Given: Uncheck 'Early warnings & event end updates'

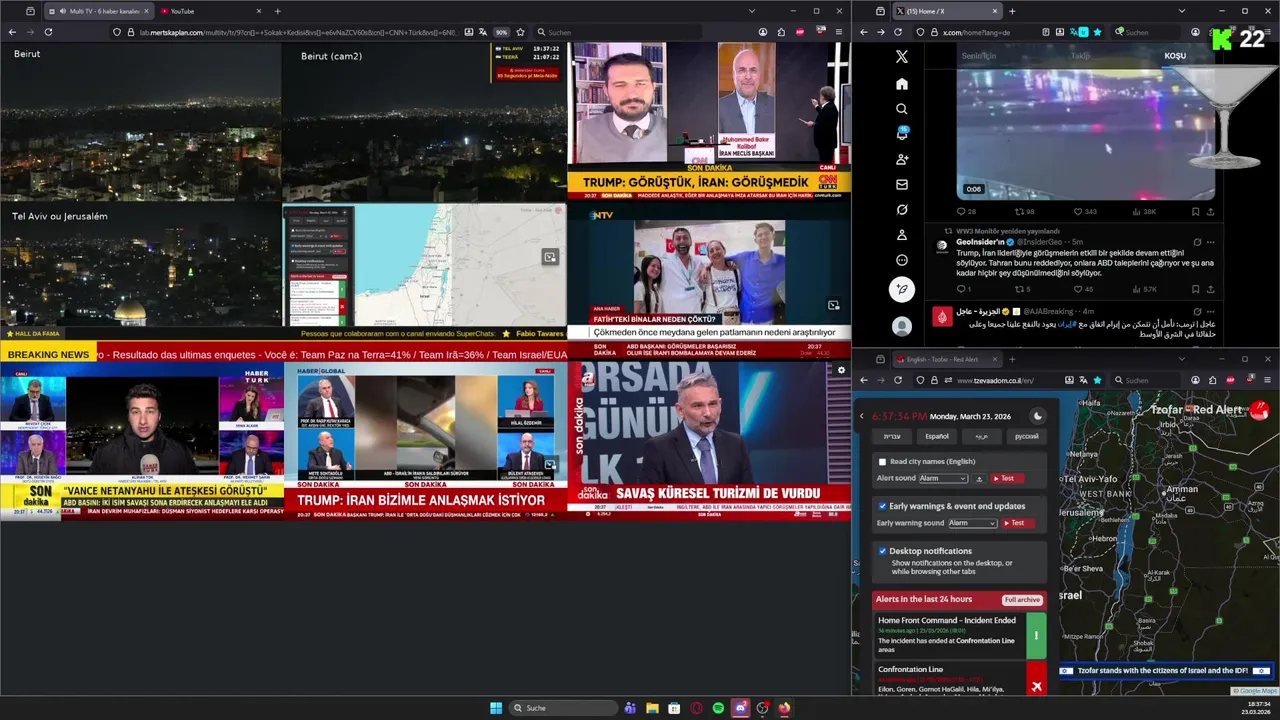Looking at the screenshot, I should coord(882,506).
